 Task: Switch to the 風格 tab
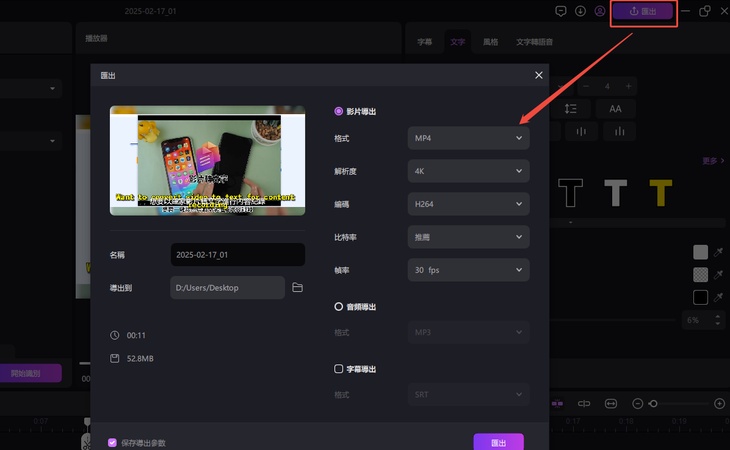pyautogui.click(x=491, y=42)
